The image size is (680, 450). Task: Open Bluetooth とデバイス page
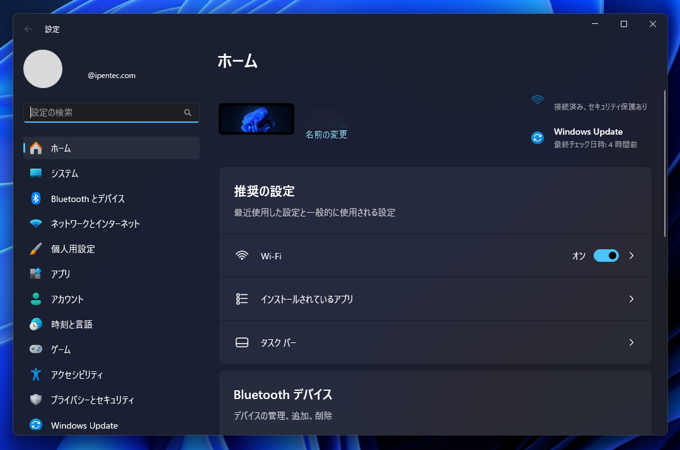point(111,199)
